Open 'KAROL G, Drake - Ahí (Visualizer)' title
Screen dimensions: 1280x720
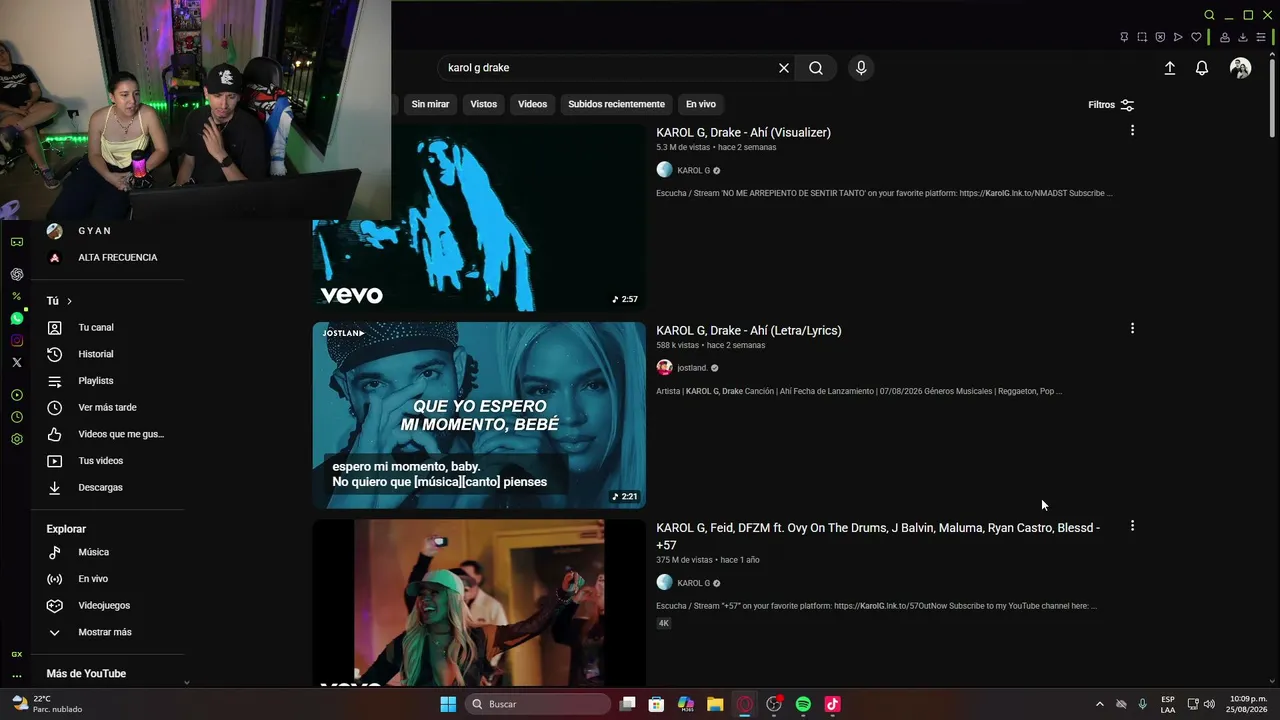click(743, 132)
